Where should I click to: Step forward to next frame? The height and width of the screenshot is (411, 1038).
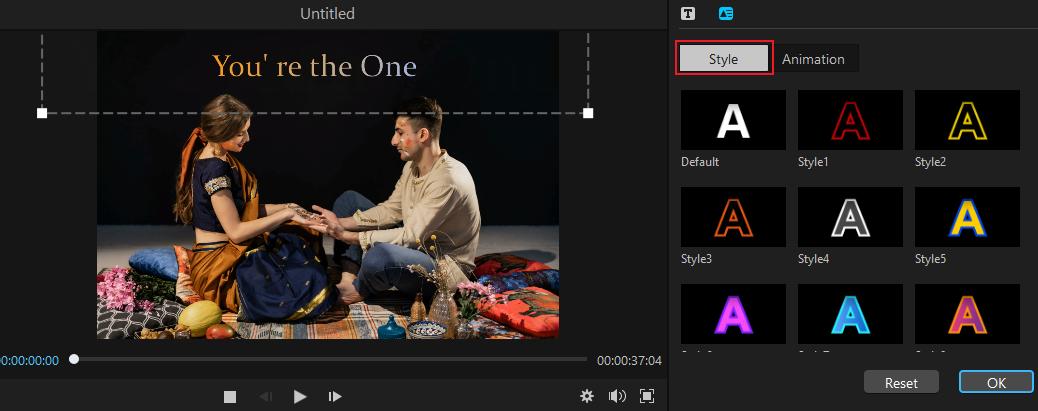point(335,396)
